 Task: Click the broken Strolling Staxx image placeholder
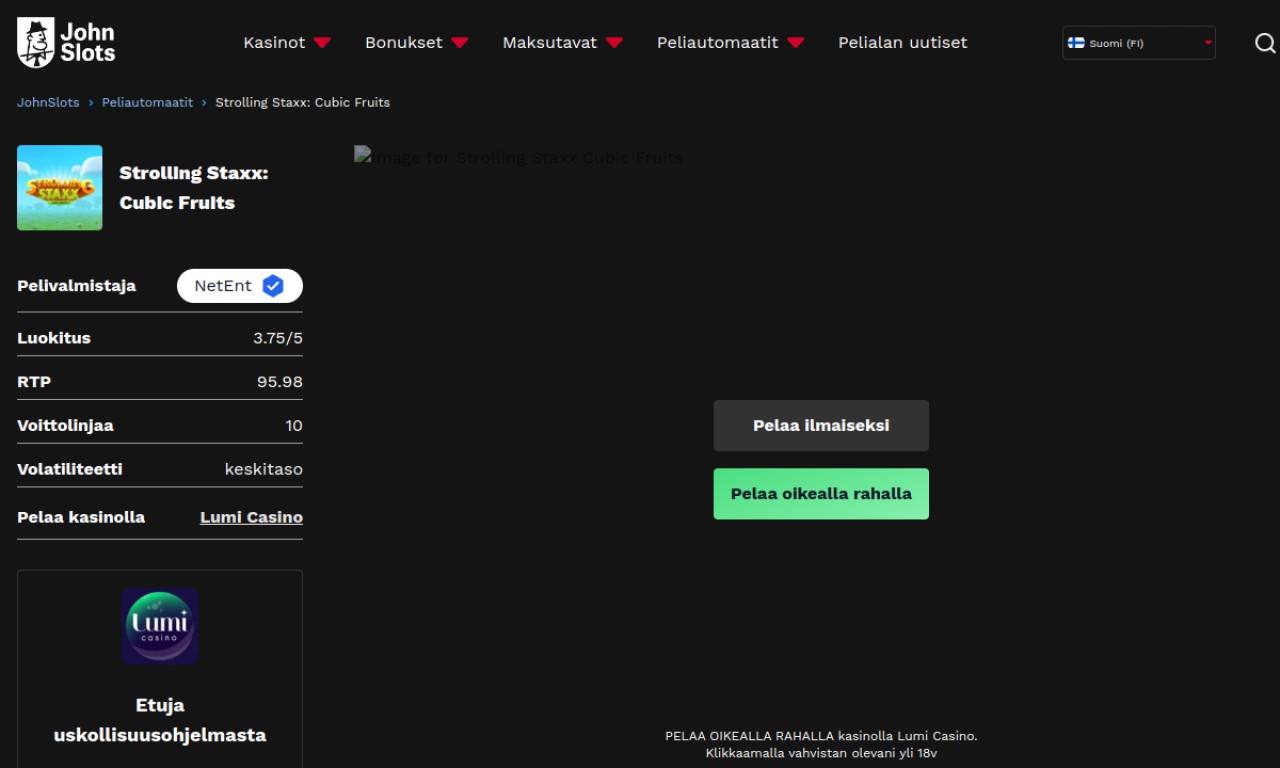(519, 157)
